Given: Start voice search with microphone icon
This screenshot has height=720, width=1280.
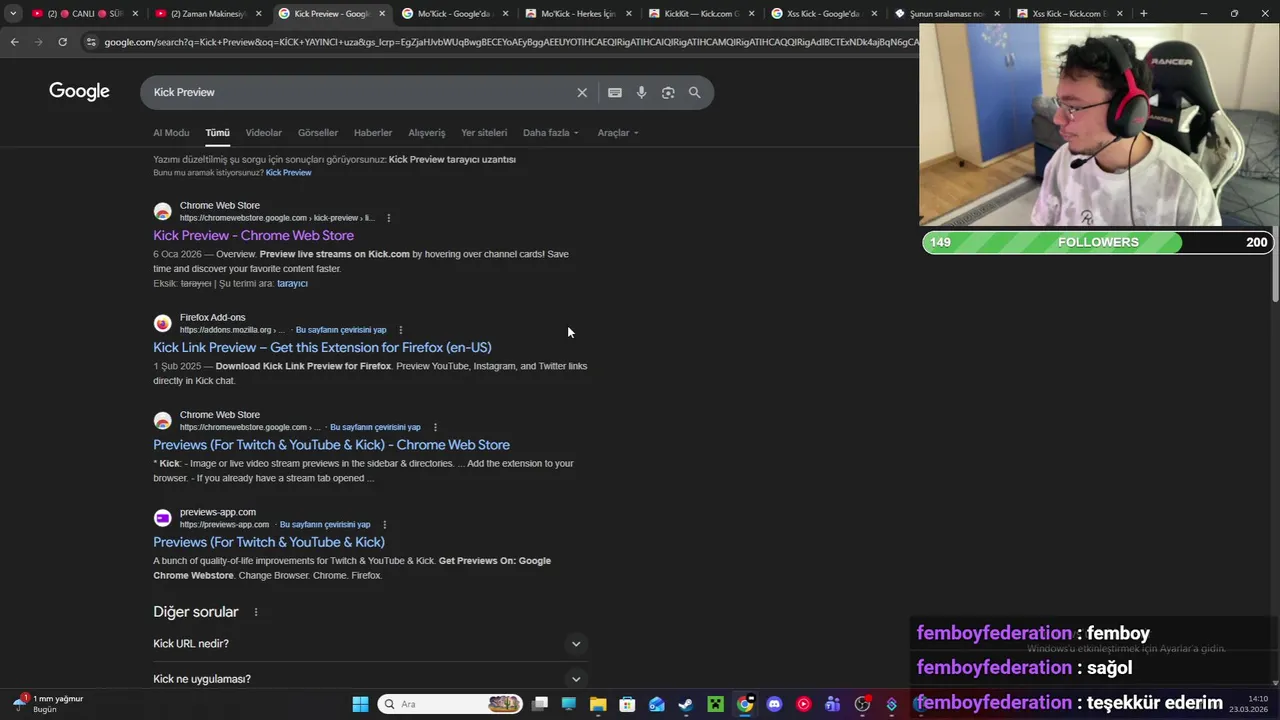Looking at the screenshot, I should coord(641,92).
